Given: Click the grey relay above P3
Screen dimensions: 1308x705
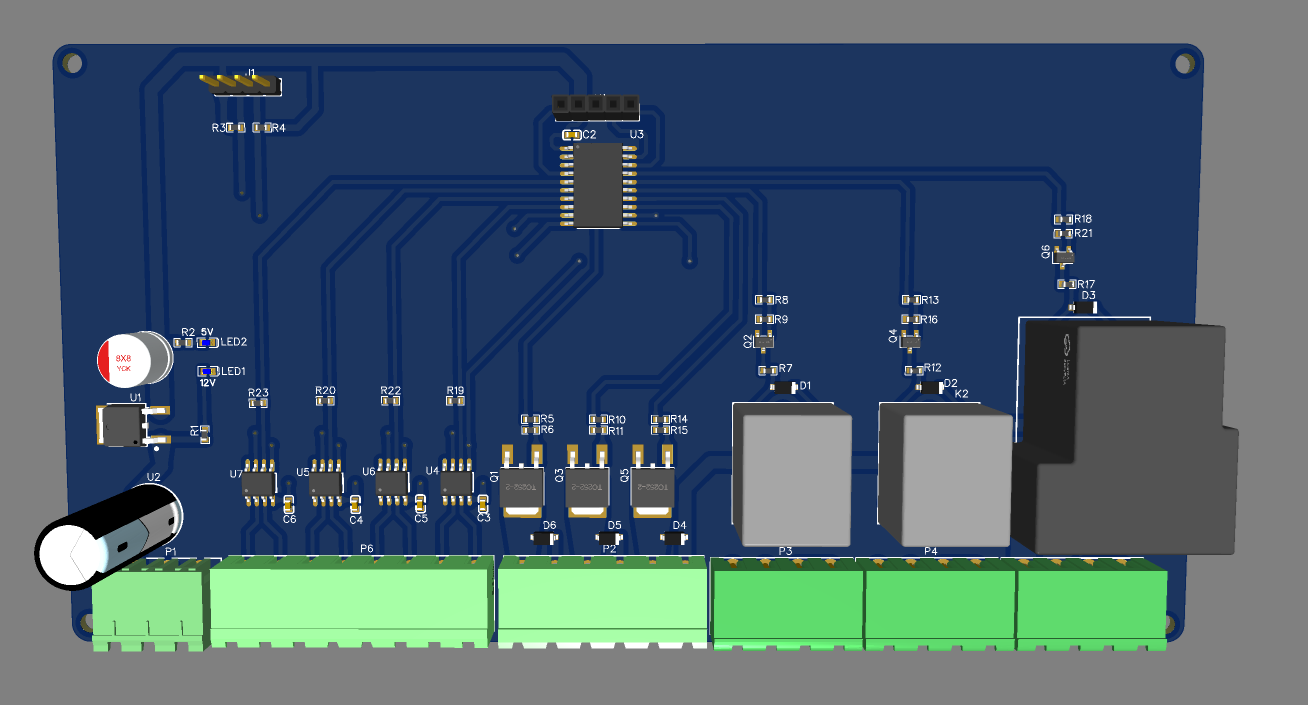Looking at the screenshot, I should [792, 475].
